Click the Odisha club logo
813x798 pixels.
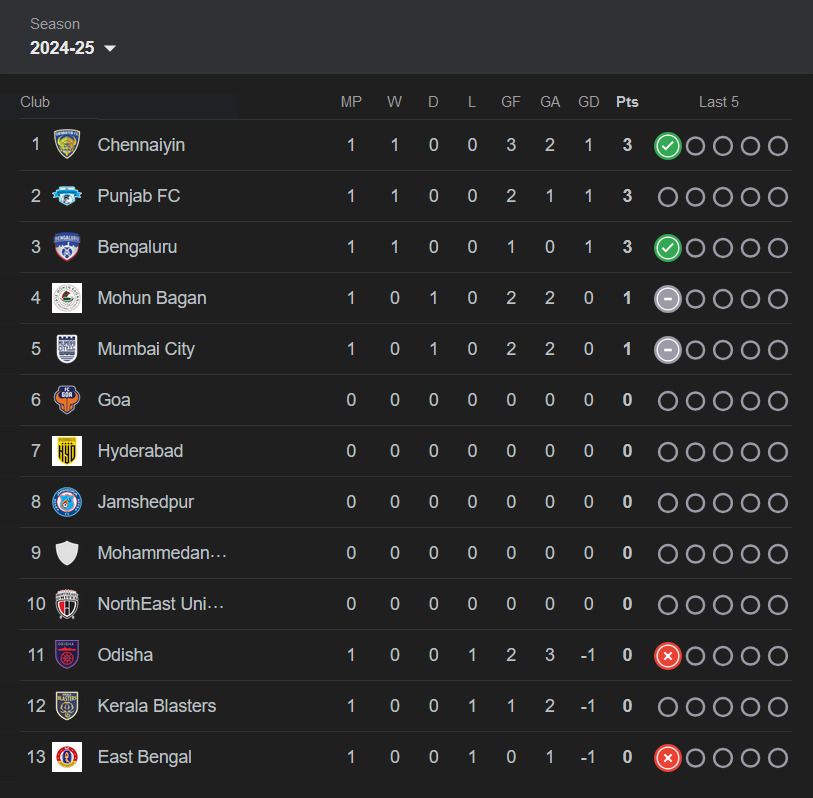coord(67,655)
